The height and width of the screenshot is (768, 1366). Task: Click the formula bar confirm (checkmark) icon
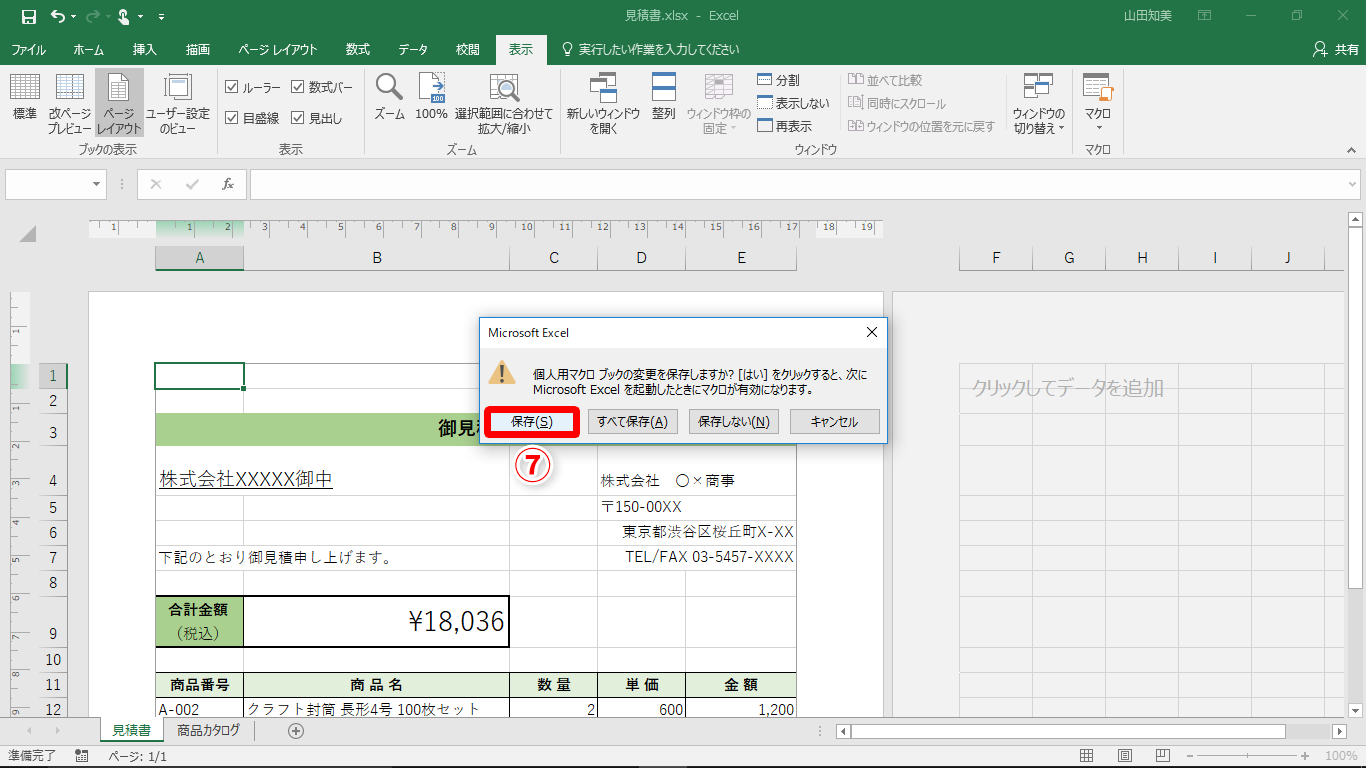click(x=192, y=184)
